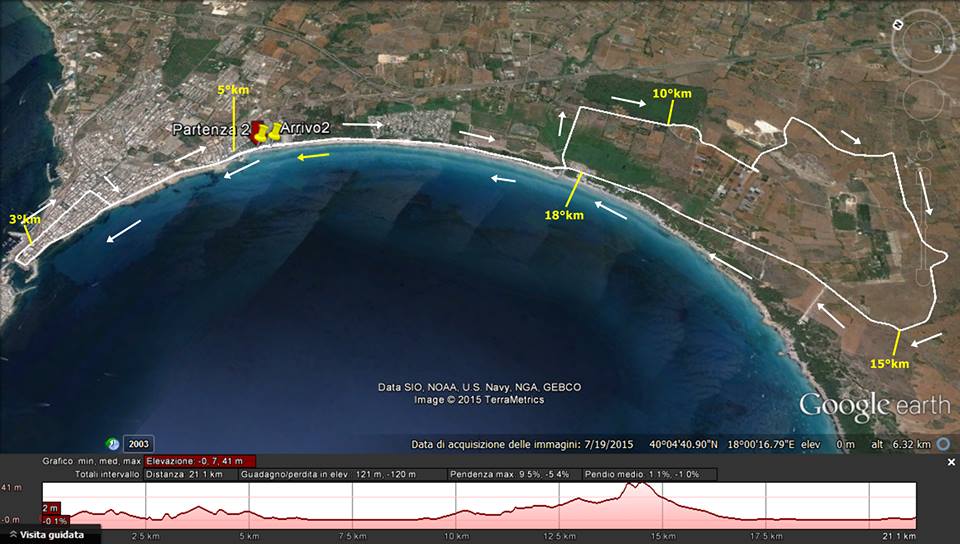Close the elevation profile panel
The image size is (960, 544).
point(951,463)
